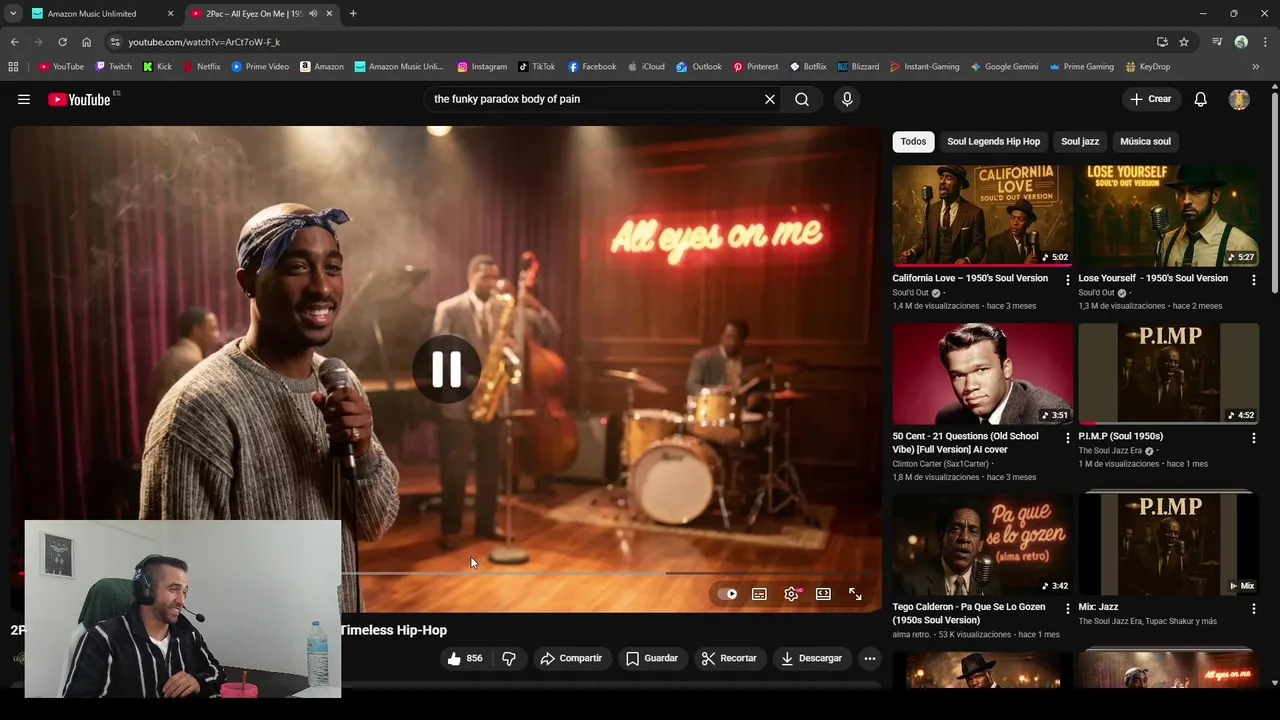Open the Google Gemini bookmark
Screen dimensions: 1280x720
point(1004,67)
